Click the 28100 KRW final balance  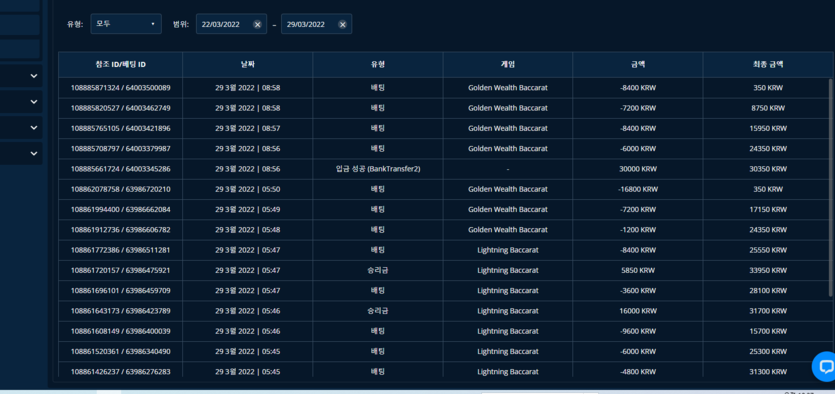click(768, 291)
